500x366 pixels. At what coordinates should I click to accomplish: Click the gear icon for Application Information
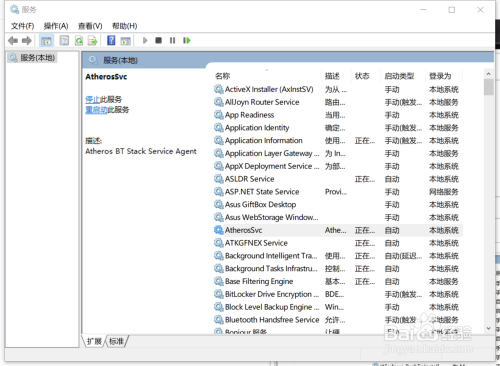[x=219, y=140]
